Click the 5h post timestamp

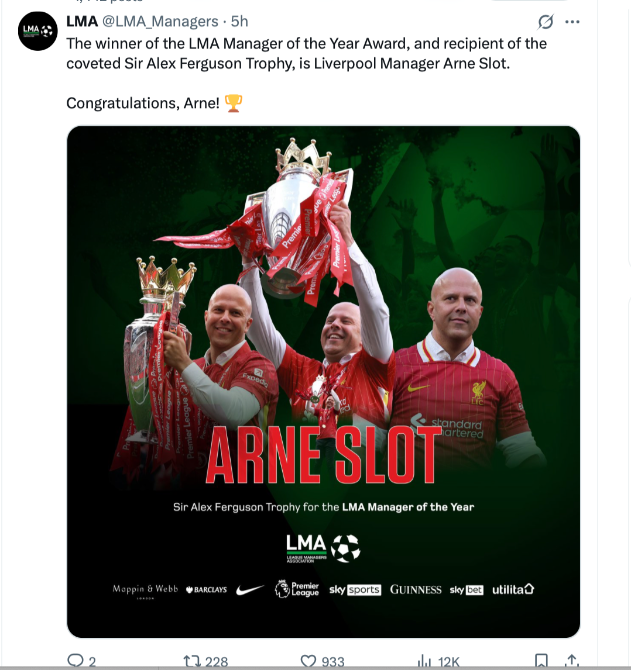[239, 21]
